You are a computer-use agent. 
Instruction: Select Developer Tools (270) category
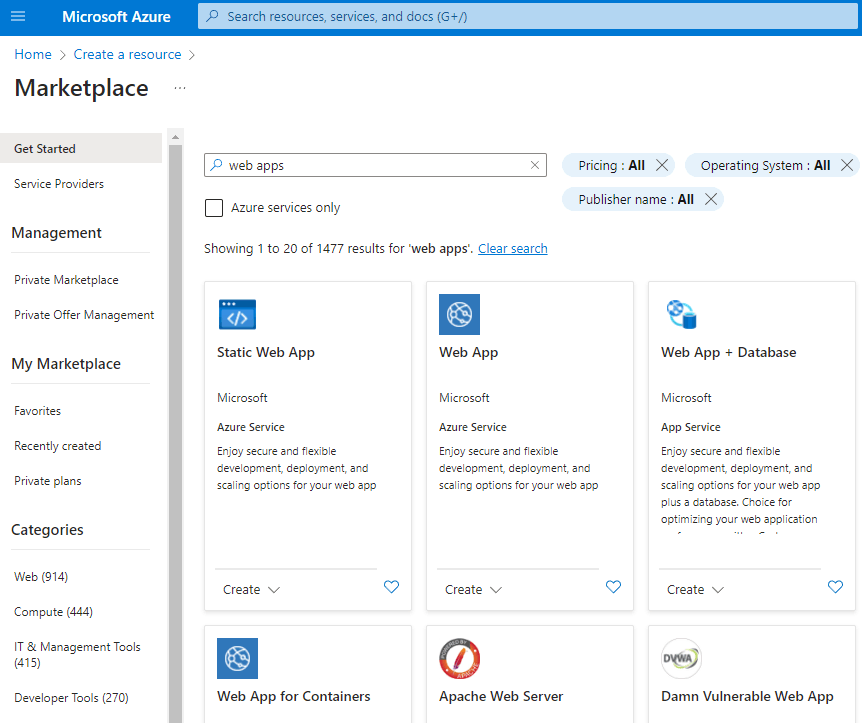[71, 698]
